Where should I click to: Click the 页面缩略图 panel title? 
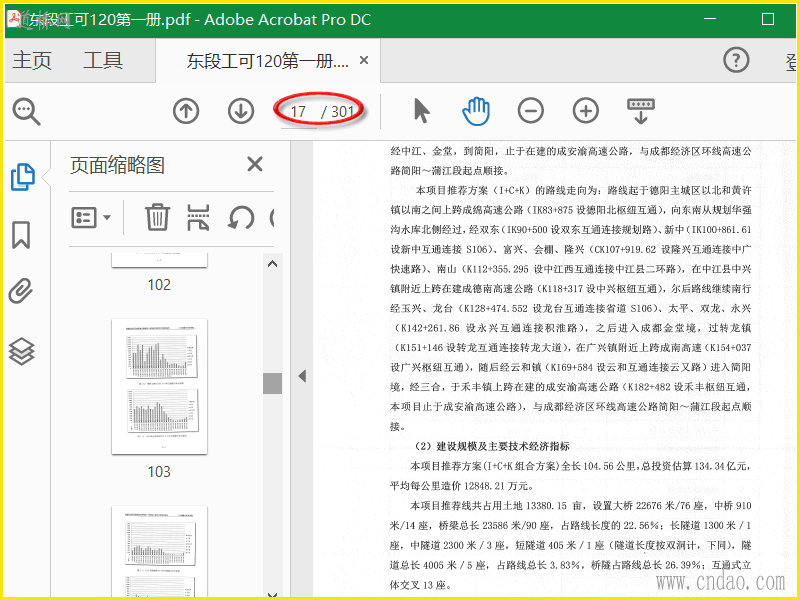coord(117,165)
